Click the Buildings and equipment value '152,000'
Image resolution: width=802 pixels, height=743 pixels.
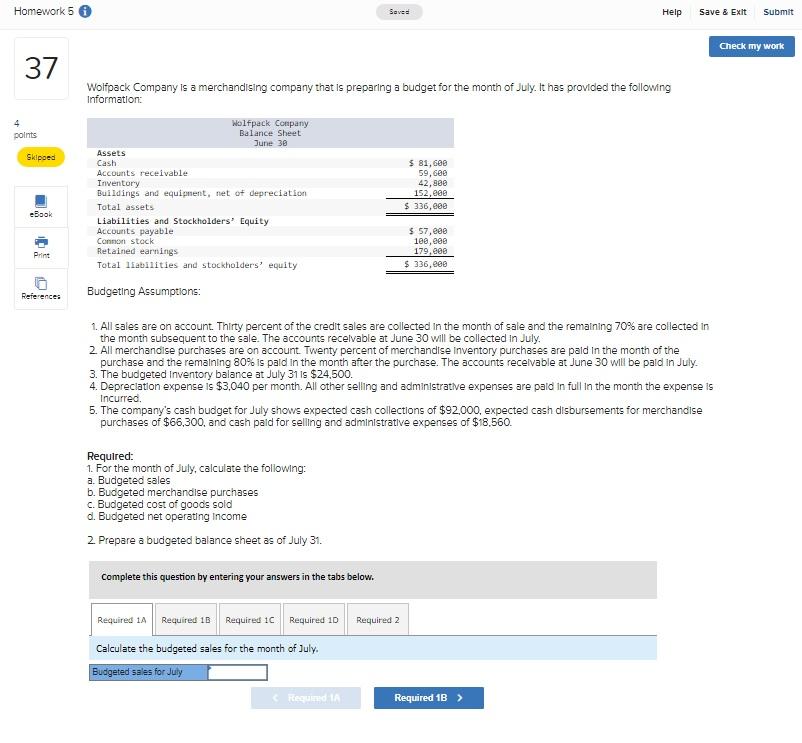click(x=430, y=193)
